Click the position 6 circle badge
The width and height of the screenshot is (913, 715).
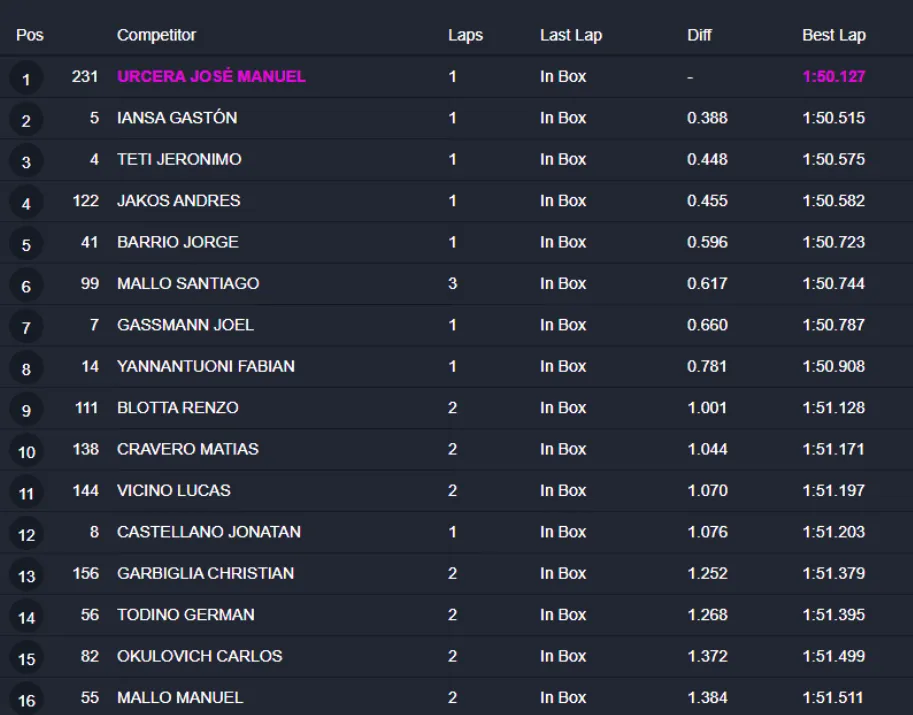[x=26, y=286]
